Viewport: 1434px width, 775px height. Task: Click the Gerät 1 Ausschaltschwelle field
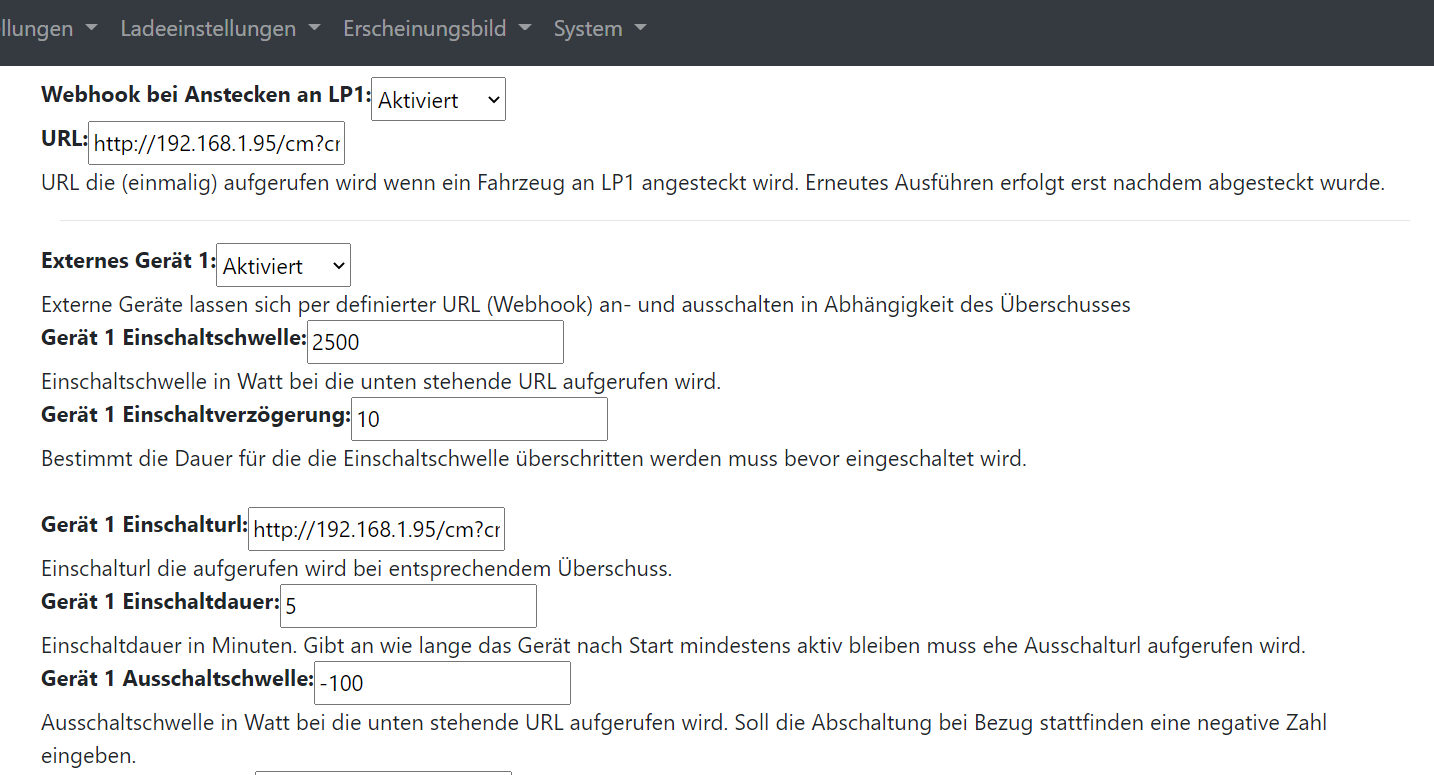(x=442, y=683)
